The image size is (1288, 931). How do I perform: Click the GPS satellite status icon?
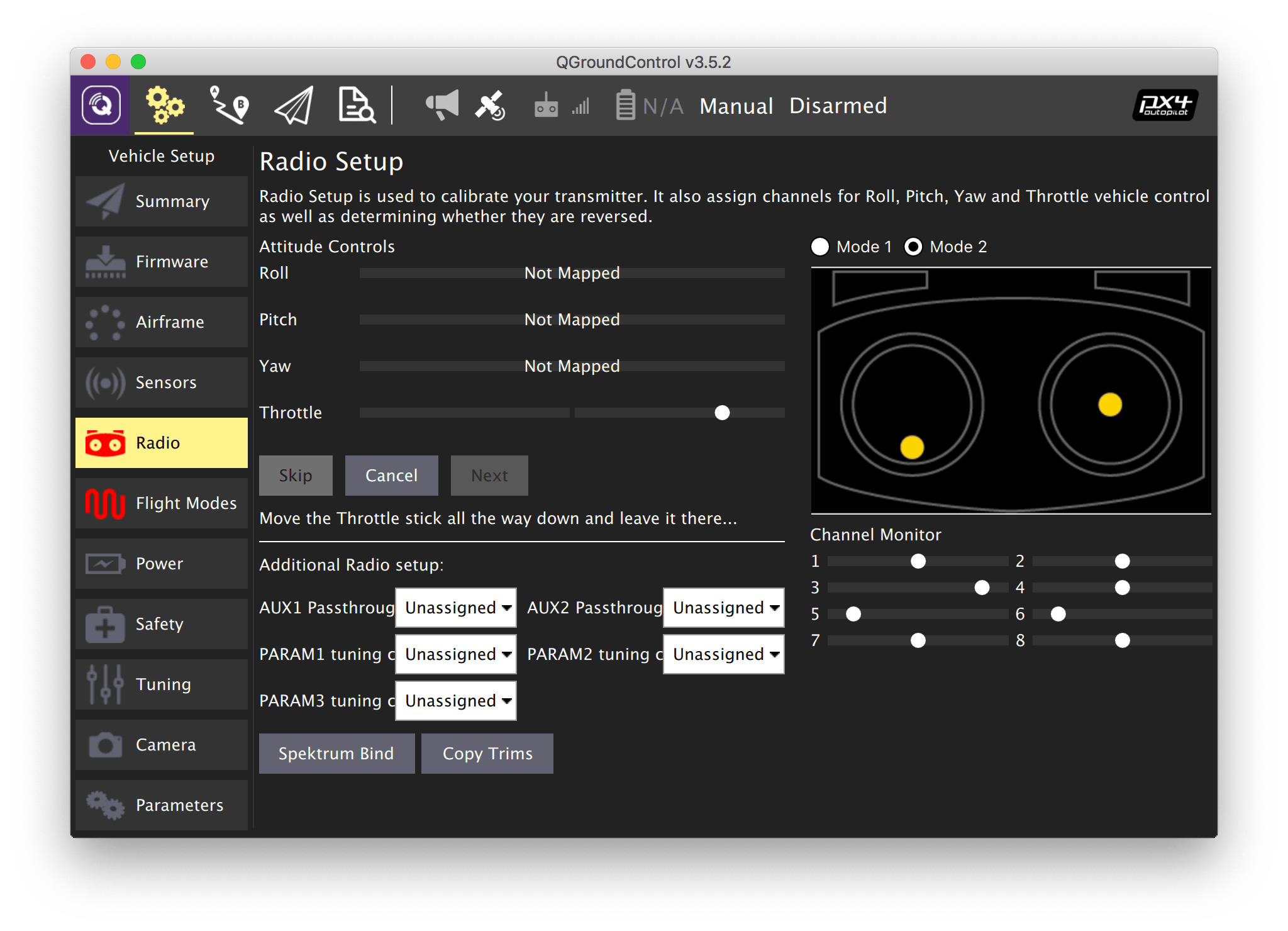click(490, 105)
